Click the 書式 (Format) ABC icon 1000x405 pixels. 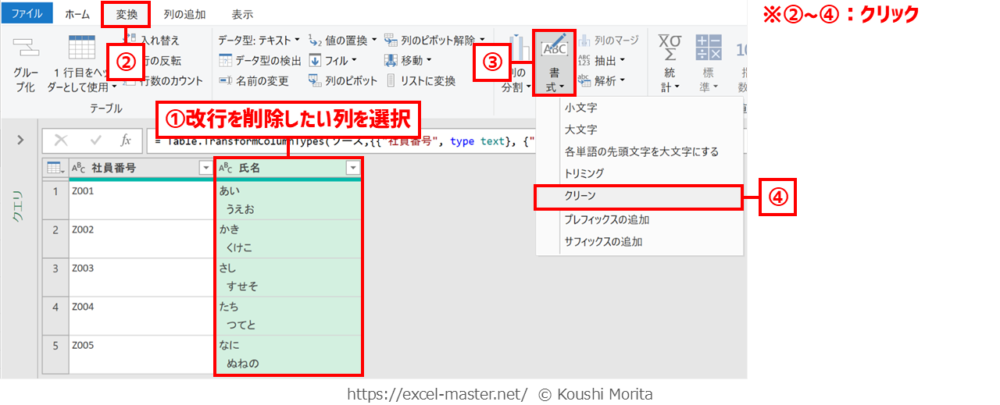pos(552,47)
